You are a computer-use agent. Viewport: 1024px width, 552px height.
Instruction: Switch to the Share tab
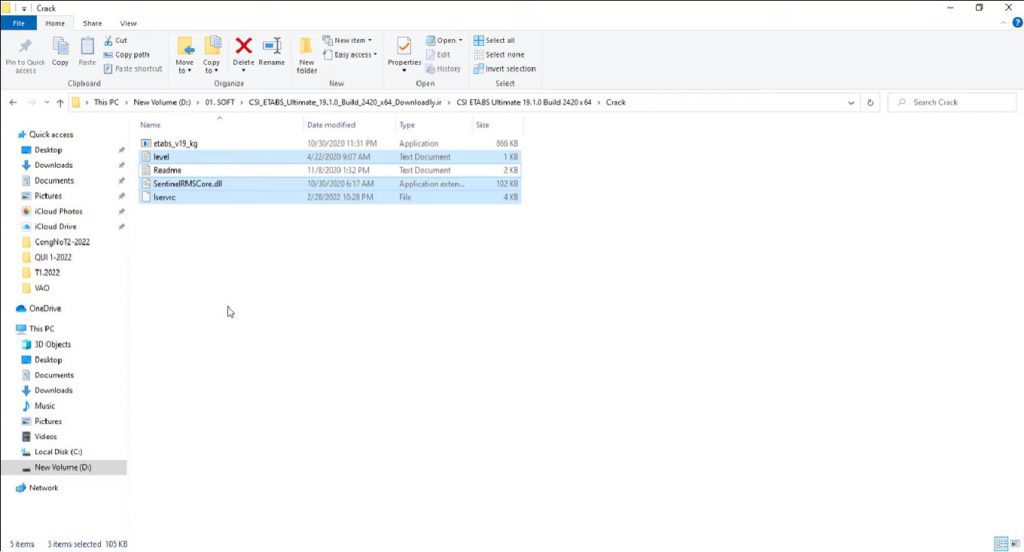(x=92, y=23)
